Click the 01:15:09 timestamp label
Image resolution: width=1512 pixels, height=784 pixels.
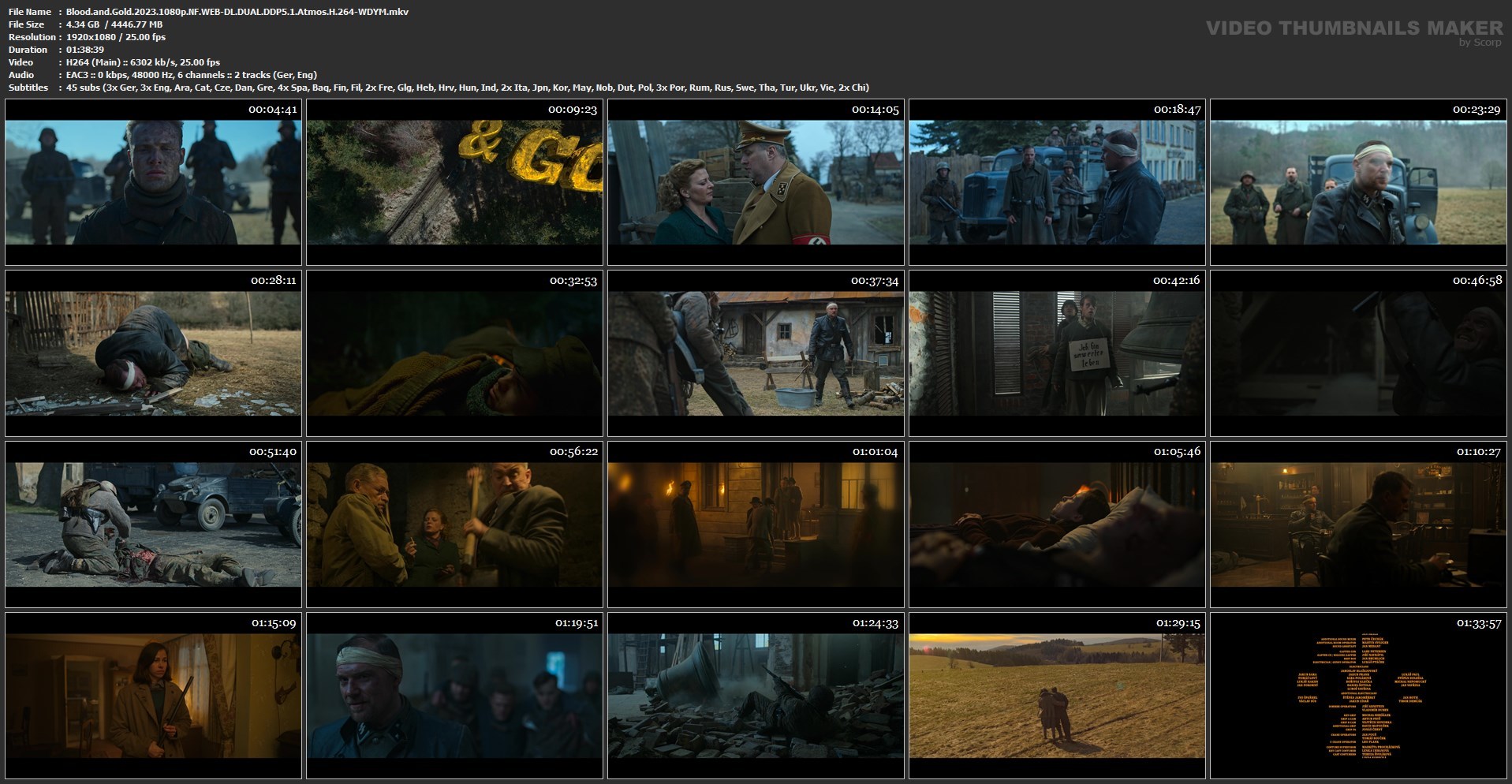click(x=273, y=623)
